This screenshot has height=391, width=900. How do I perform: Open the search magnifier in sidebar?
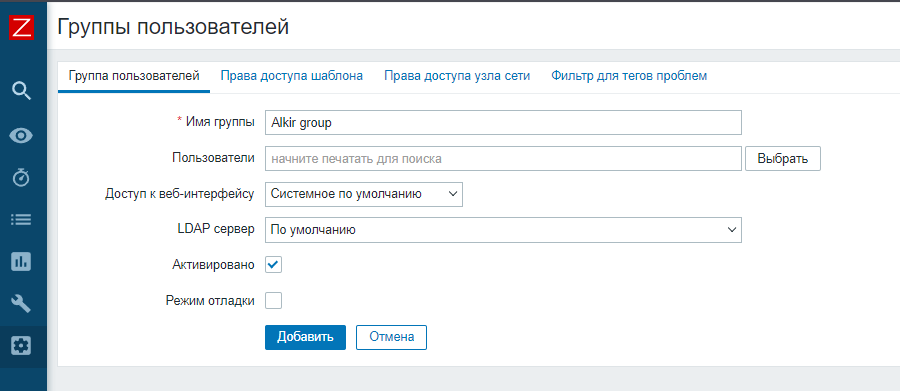pyautogui.click(x=21, y=91)
